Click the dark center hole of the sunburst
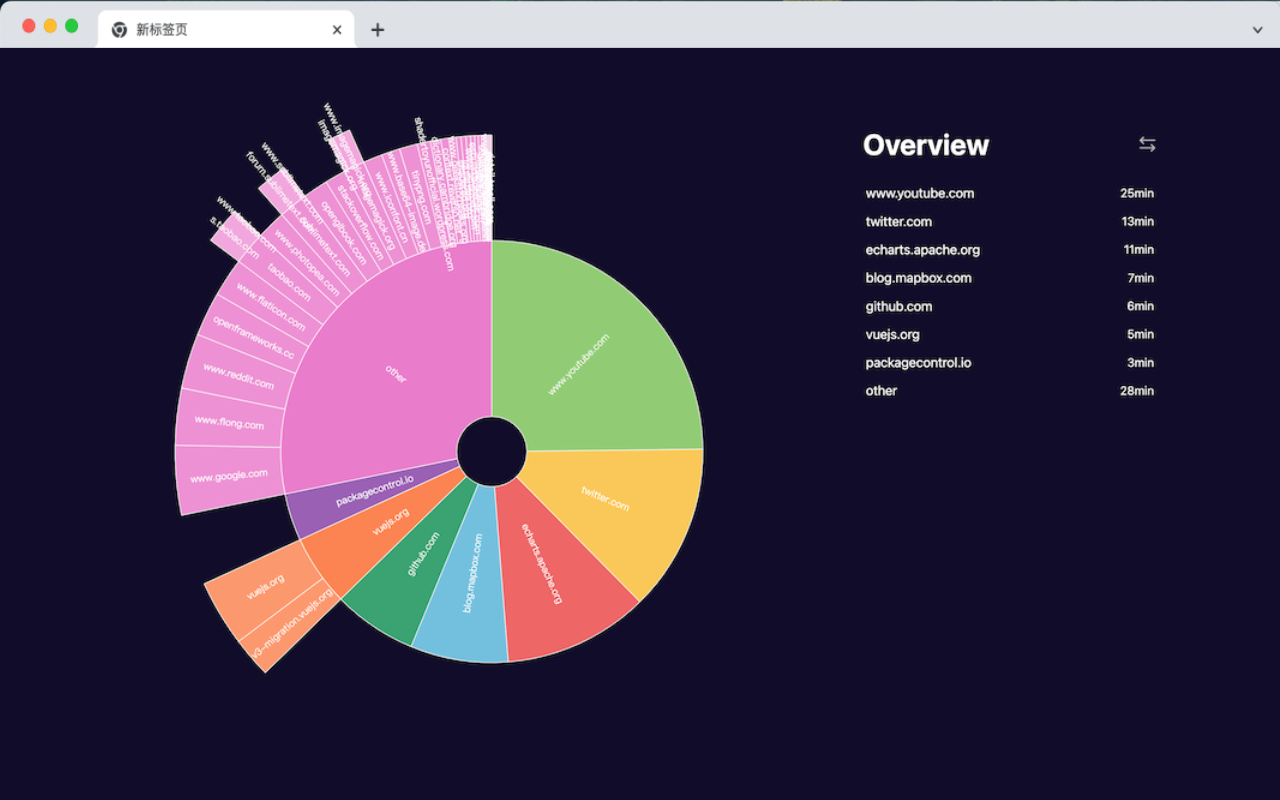This screenshot has width=1280, height=800. (492, 452)
